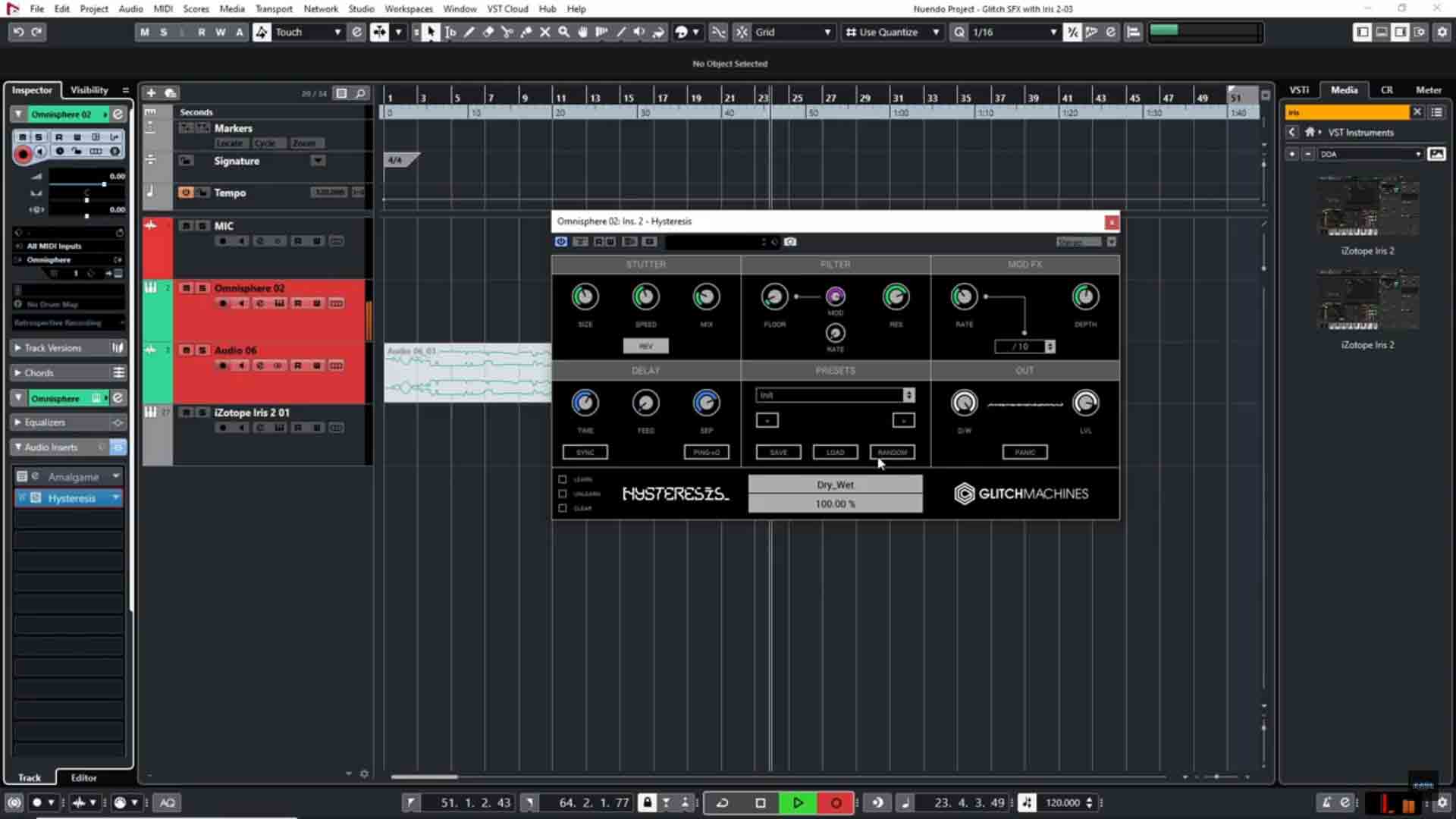Select the first iZotope Iris 2 thumbnail
The width and height of the screenshot is (1456, 819).
[1367, 206]
